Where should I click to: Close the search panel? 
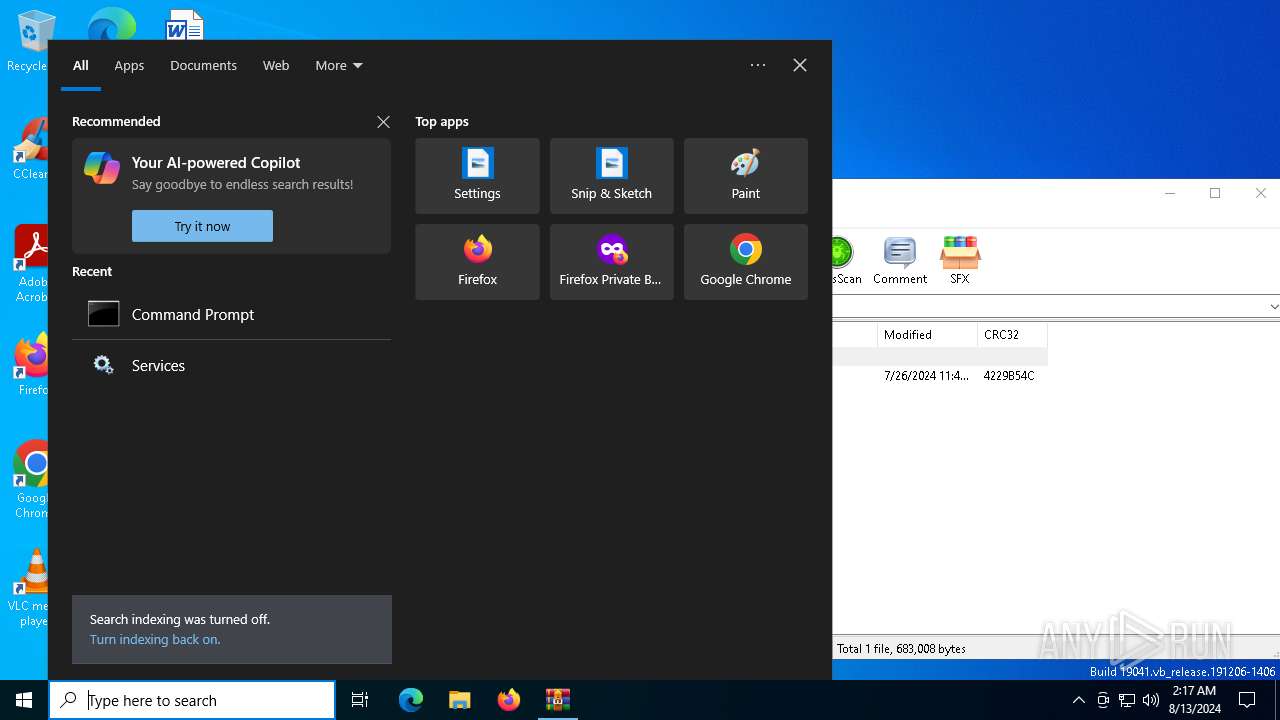point(800,65)
